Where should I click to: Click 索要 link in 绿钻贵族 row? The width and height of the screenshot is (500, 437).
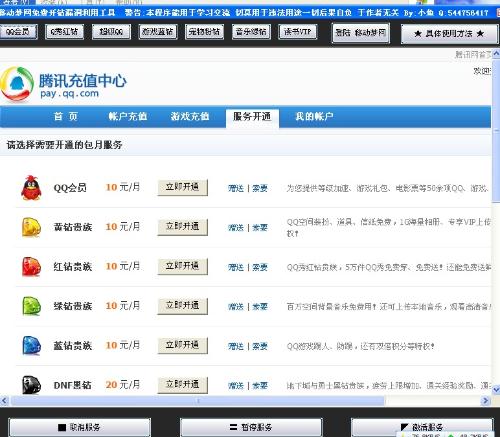(260, 306)
